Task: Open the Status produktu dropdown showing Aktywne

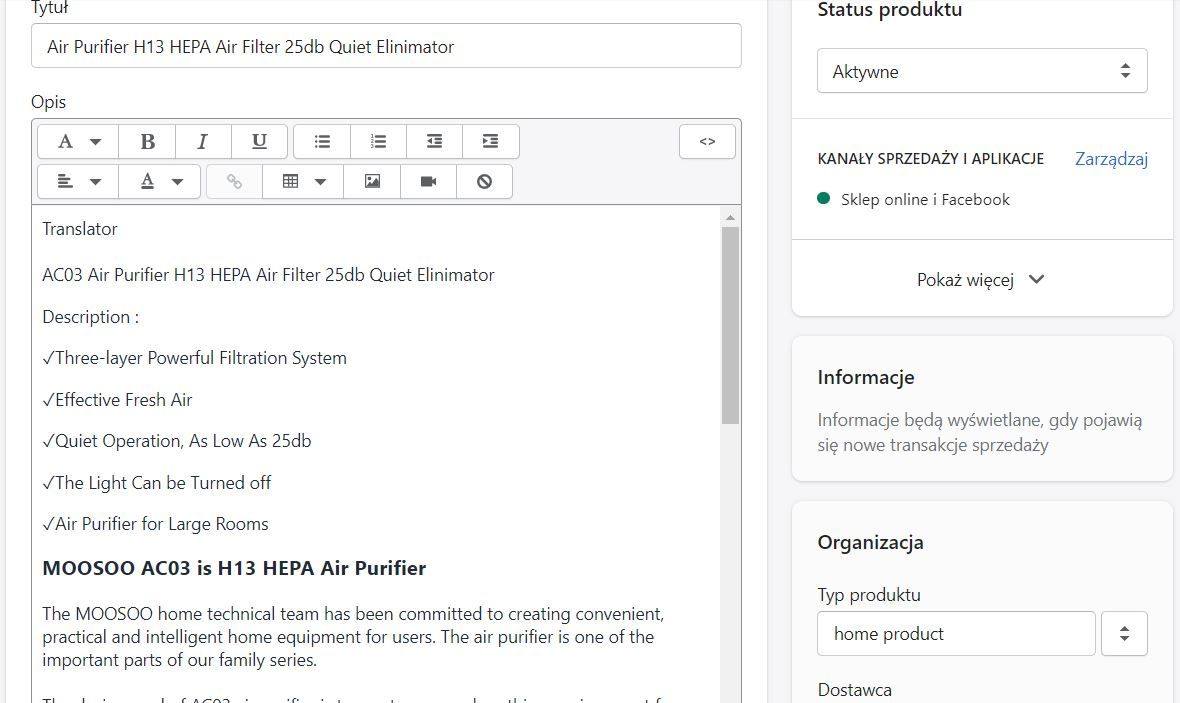Action: (x=982, y=71)
